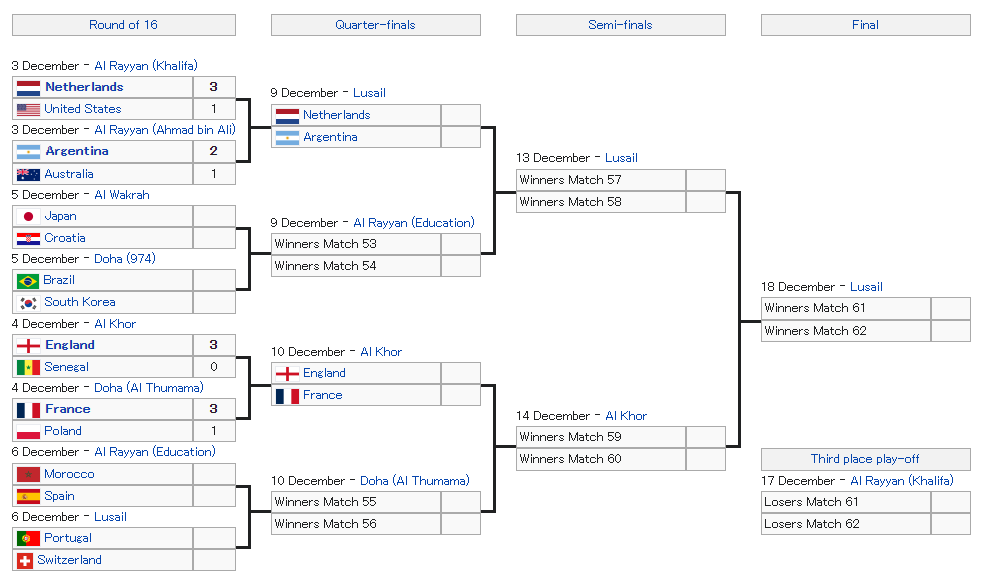995x583 pixels.
Task: Open the Al Wakrah venue link
Action: [122, 195]
